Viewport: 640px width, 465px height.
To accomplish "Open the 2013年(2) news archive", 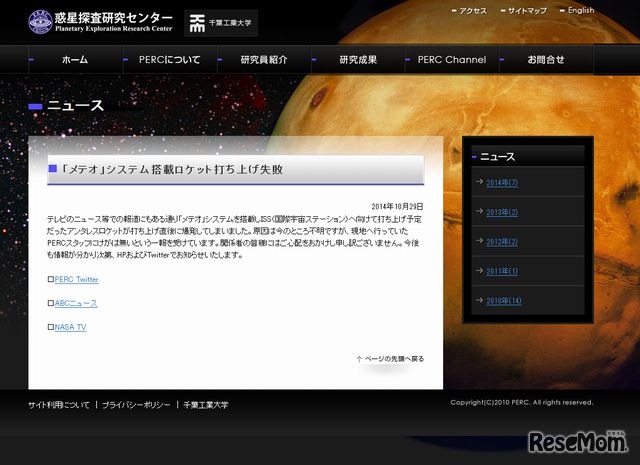I will pos(502,212).
